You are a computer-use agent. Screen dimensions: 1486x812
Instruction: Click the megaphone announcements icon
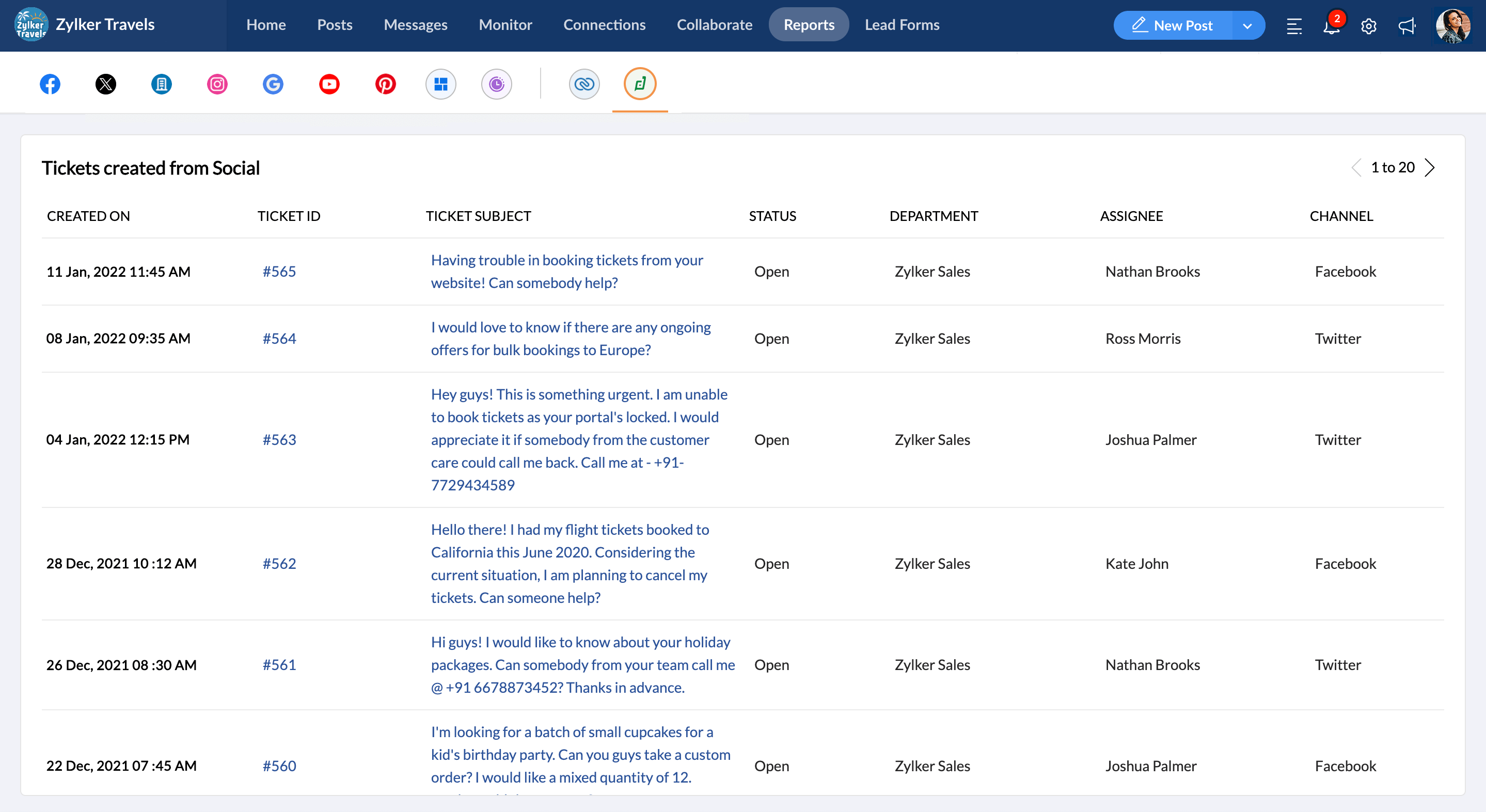pyautogui.click(x=1406, y=26)
